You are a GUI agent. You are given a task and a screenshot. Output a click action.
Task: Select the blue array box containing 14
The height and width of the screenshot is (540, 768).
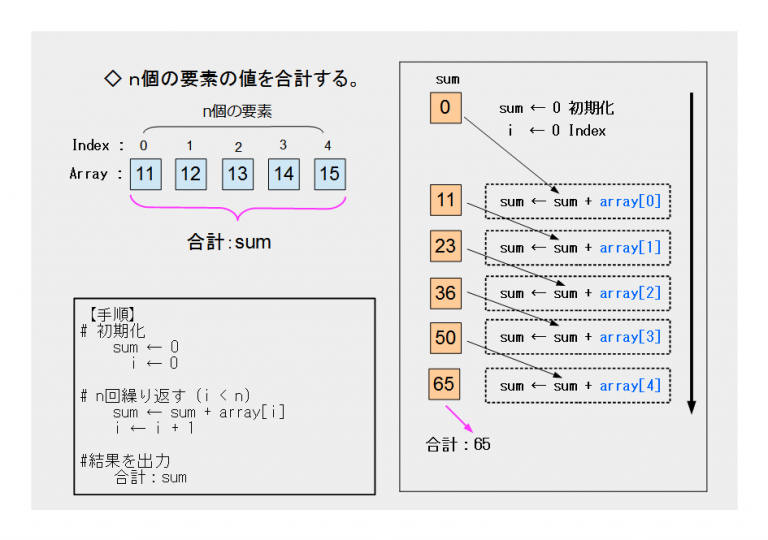click(x=283, y=174)
